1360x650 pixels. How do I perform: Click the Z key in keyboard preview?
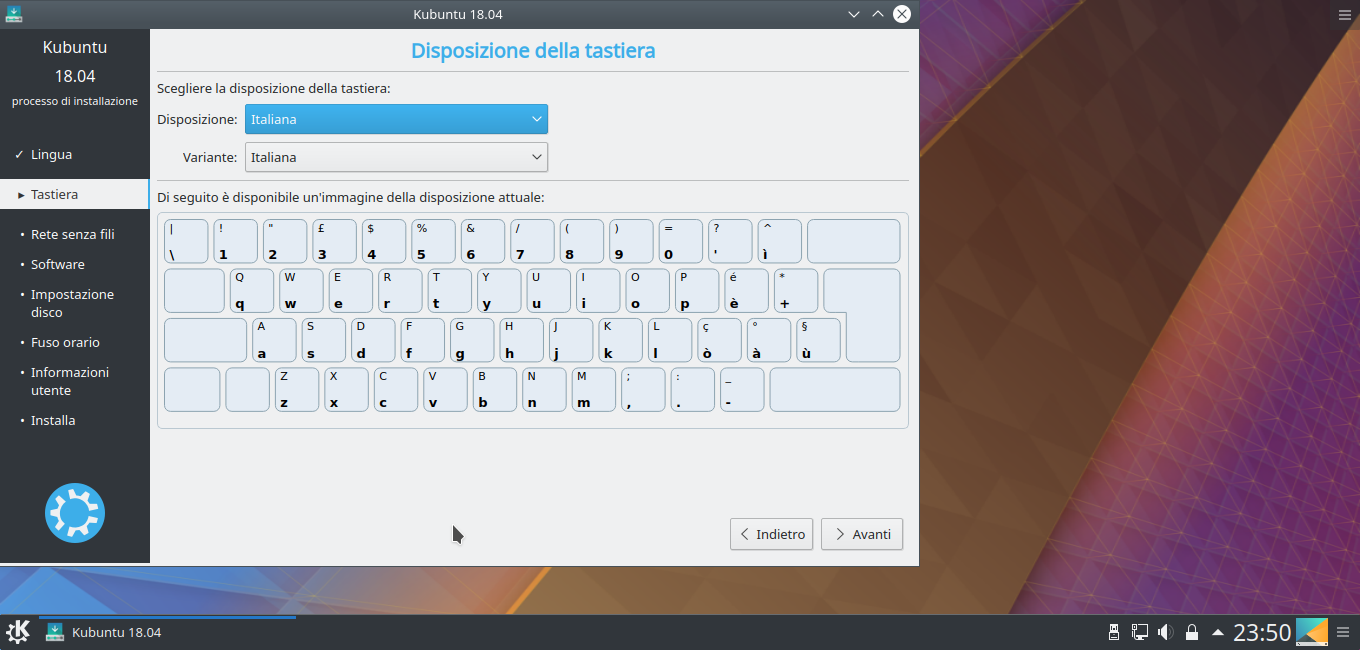[297, 390]
